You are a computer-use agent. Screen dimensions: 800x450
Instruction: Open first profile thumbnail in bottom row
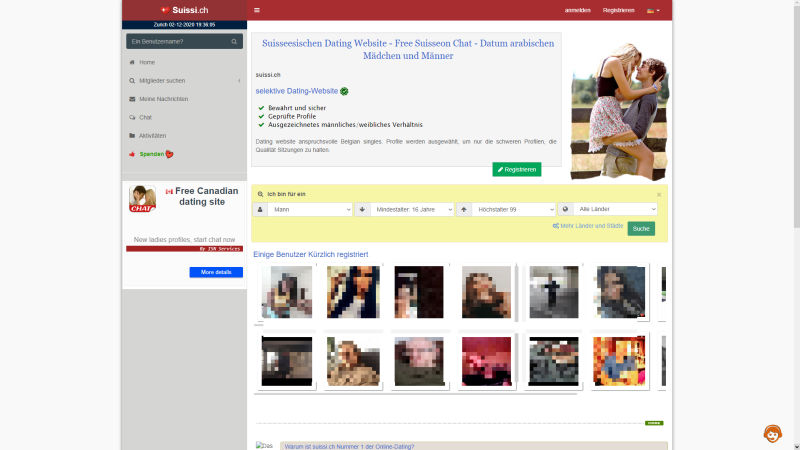[287, 361]
